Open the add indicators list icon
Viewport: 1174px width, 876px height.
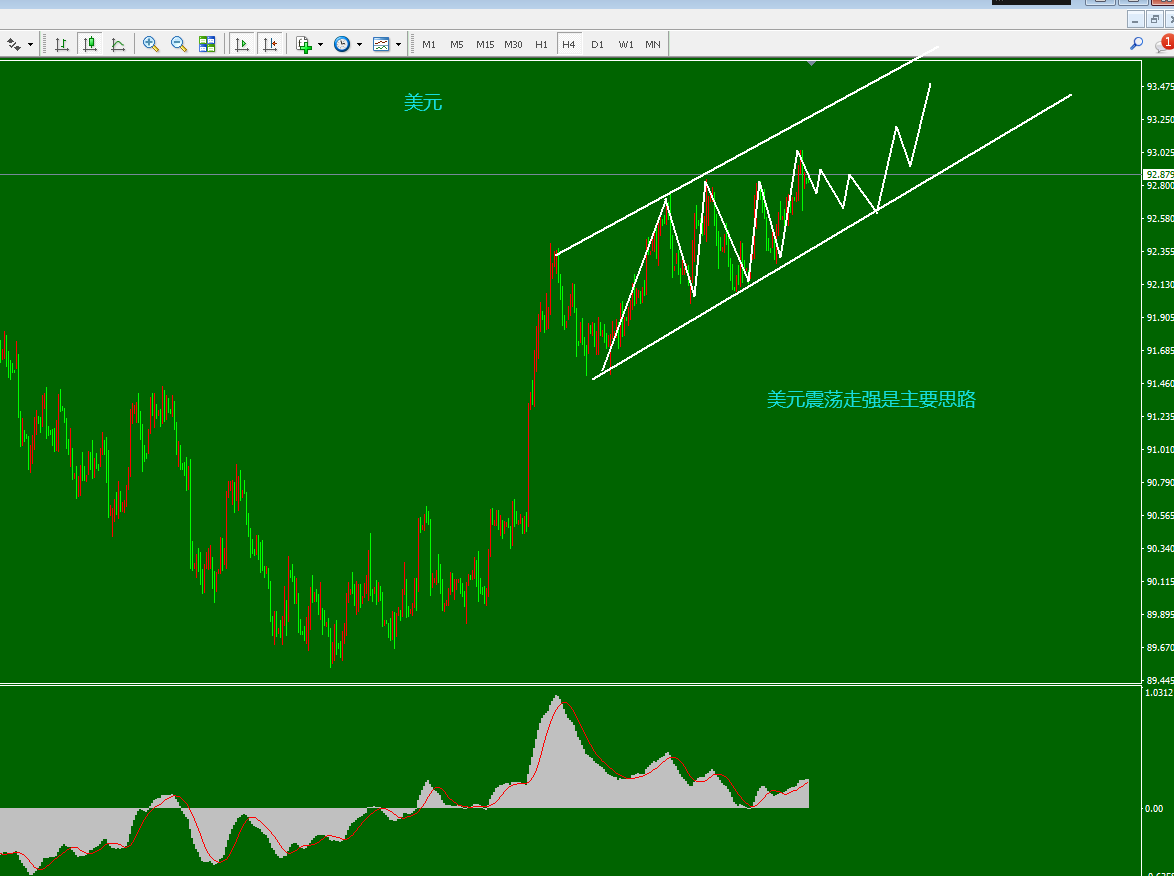303,44
